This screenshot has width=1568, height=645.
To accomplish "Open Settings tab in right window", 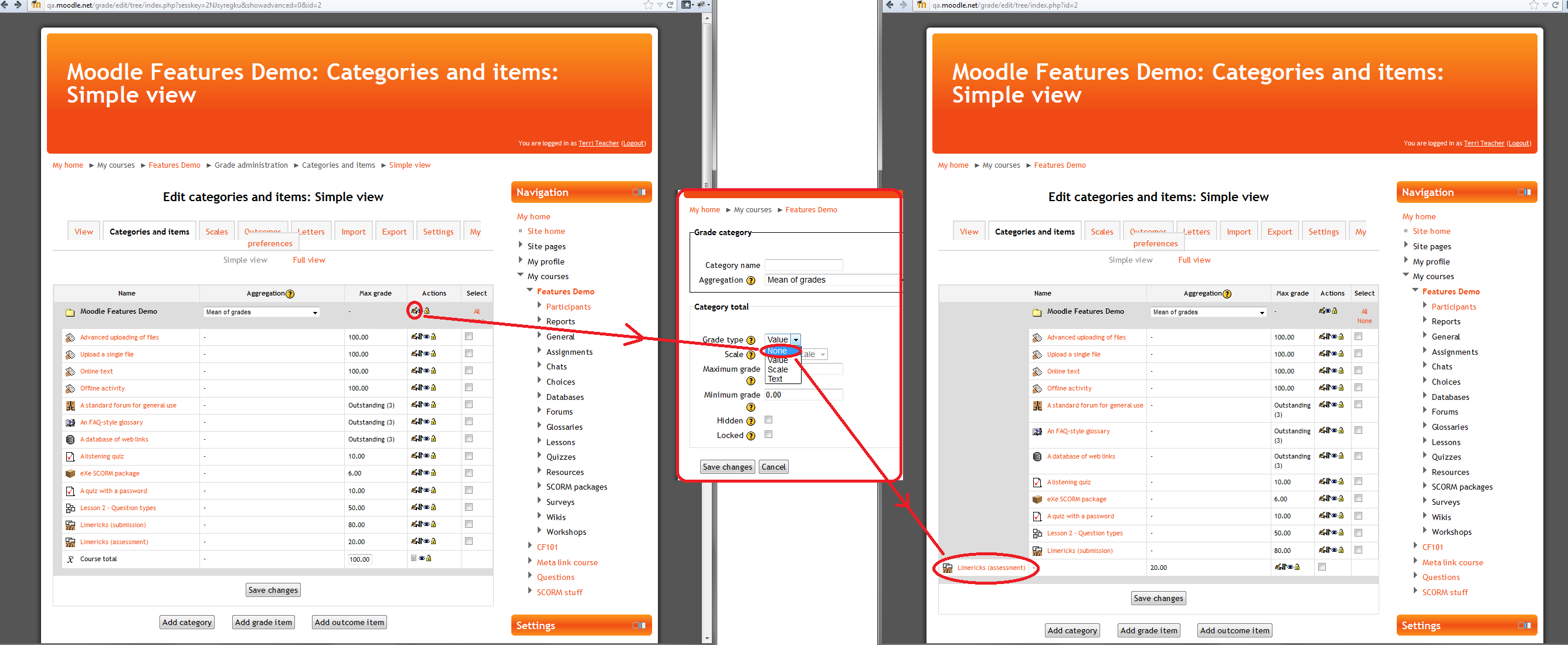I will pos(1323,232).
